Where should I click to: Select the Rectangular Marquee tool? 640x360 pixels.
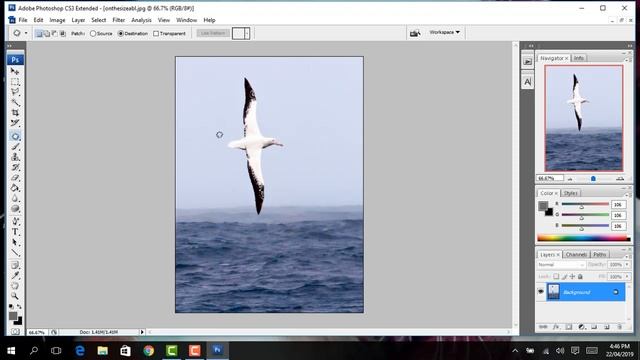15,82
